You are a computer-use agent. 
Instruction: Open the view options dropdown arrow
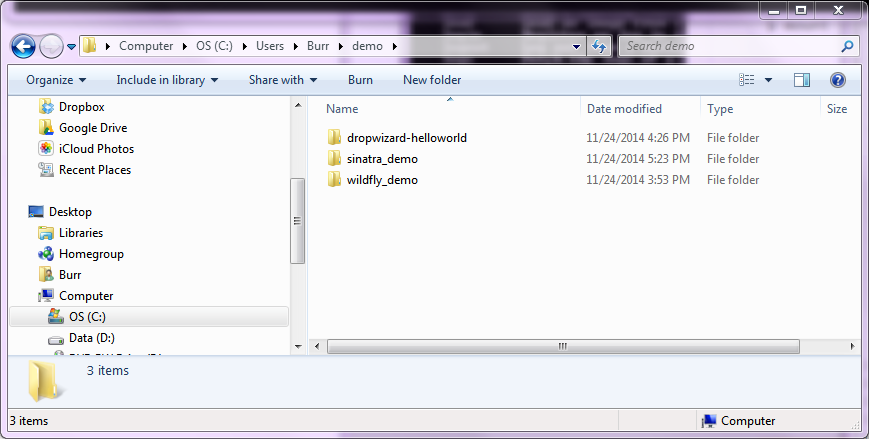pyautogui.click(x=768, y=80)
